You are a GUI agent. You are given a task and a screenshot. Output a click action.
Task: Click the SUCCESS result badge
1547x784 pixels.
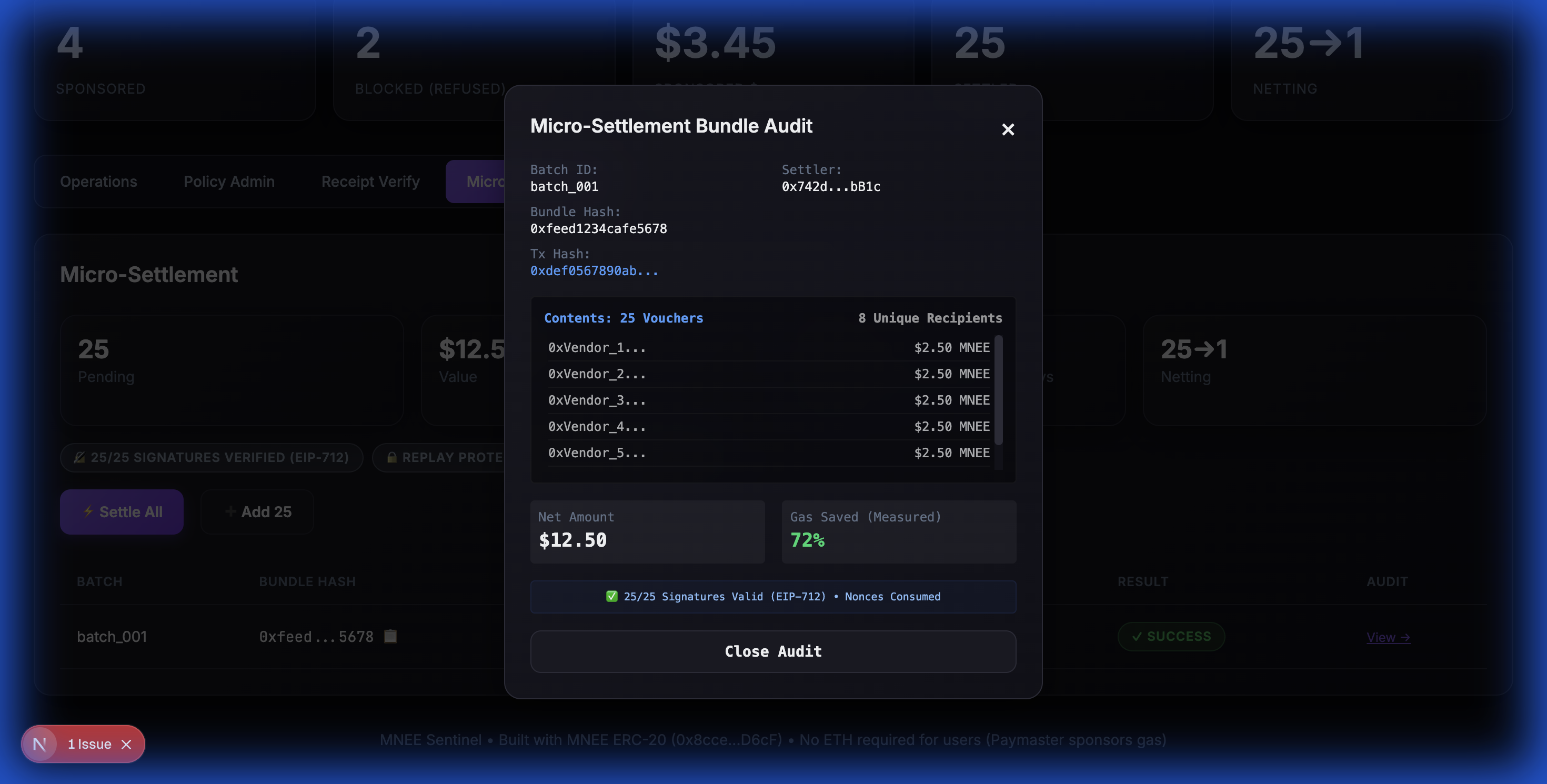pos(1170,636)
